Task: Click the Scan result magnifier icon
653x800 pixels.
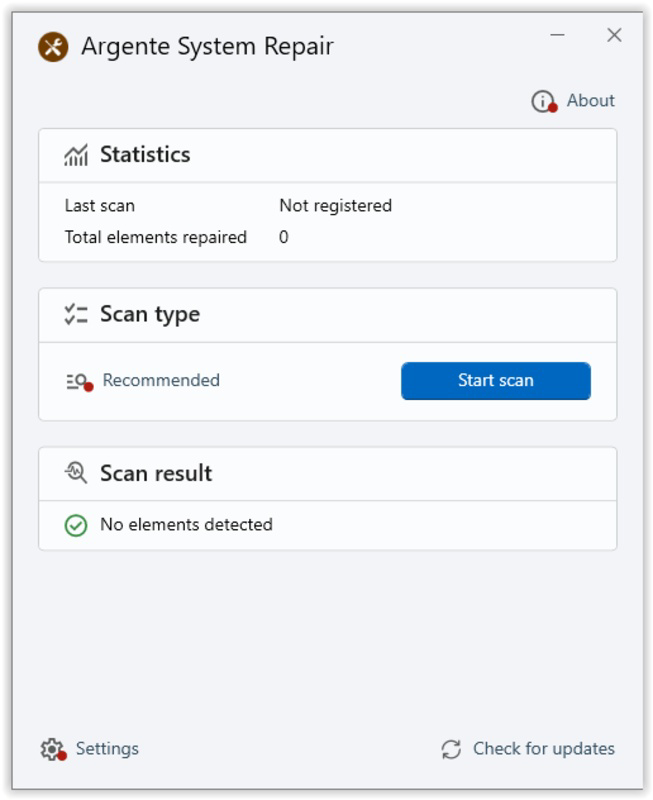Action: [x=76, y=473]
